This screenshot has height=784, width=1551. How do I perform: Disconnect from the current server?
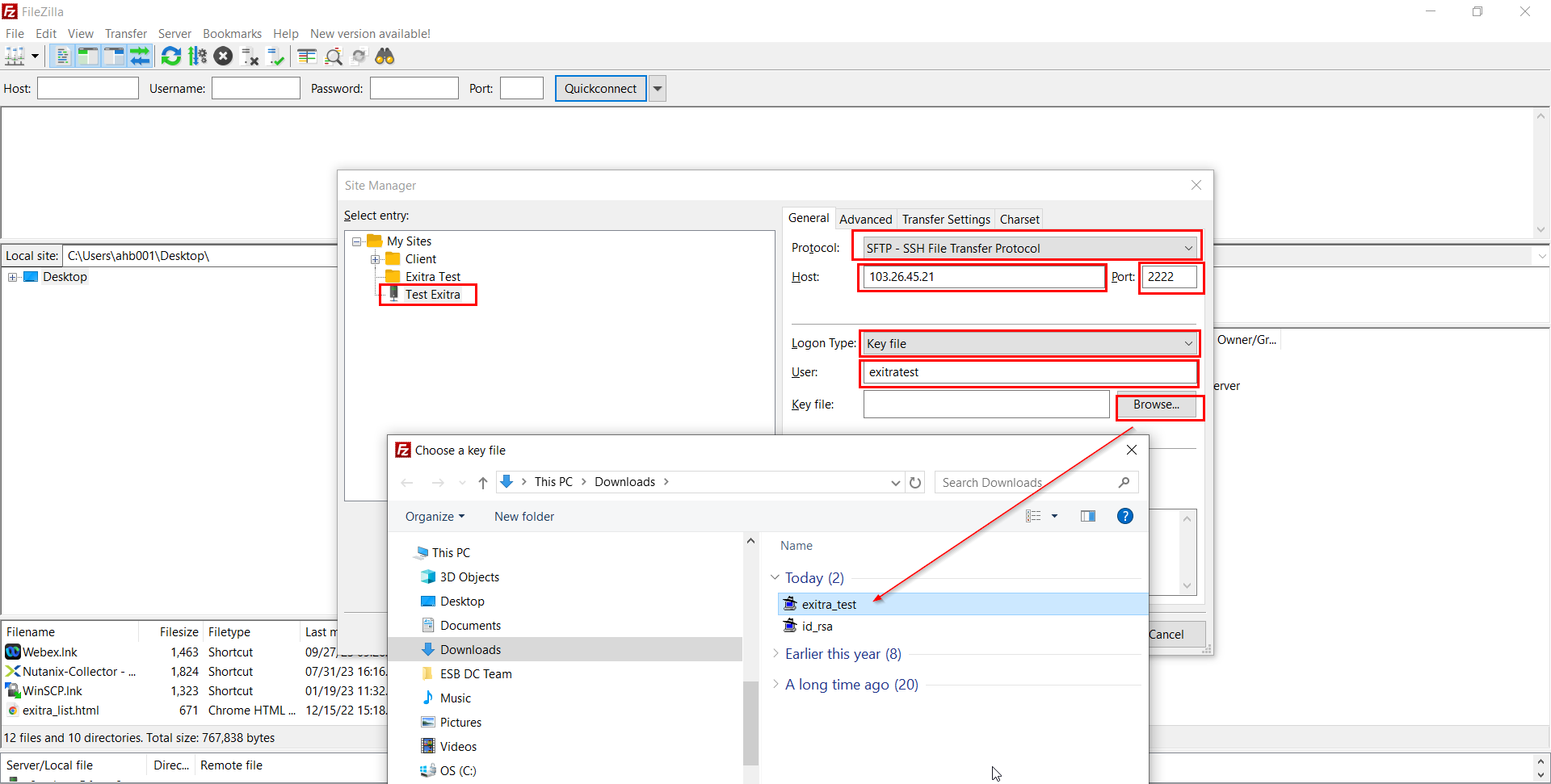coord(250,57)
